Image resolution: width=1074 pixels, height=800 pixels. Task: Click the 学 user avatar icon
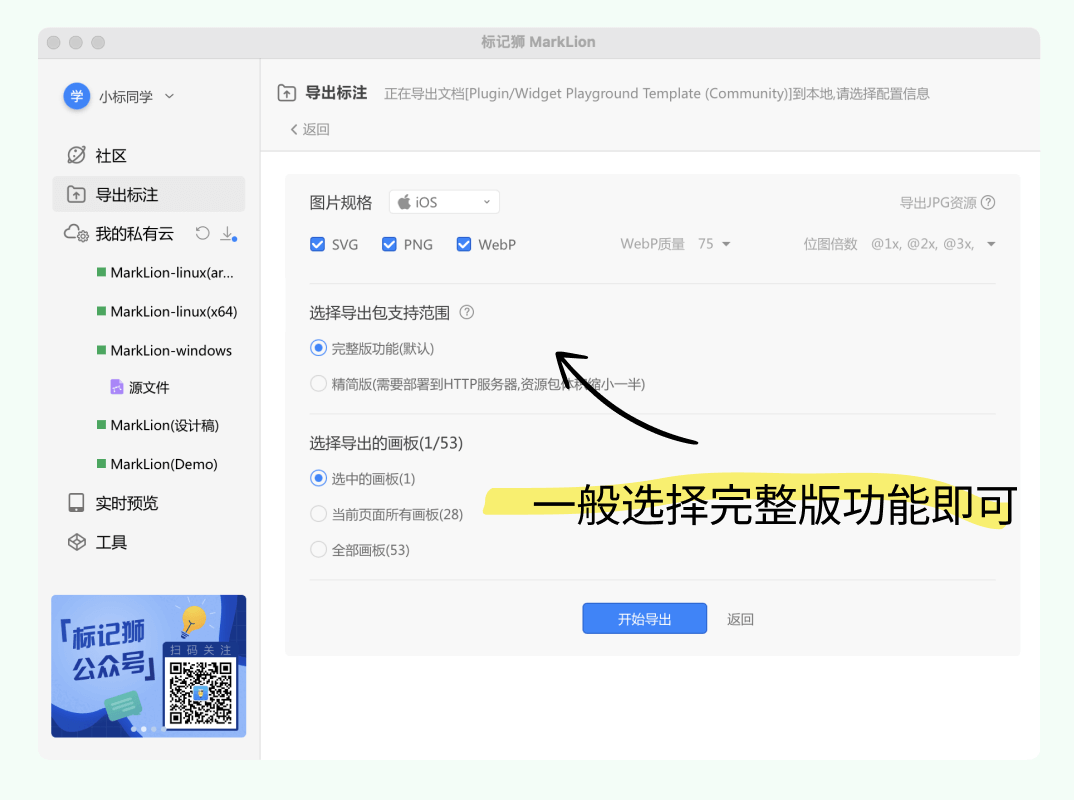point(77,96)
